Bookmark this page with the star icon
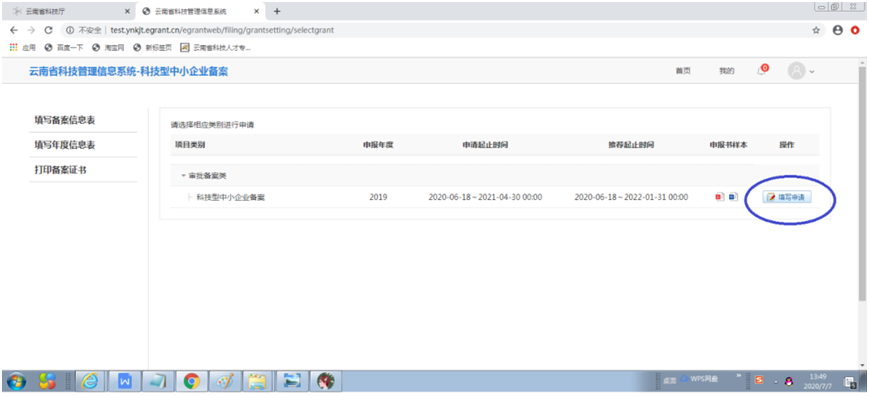Viewport: 869px width, 396px height. click(816, 30)
